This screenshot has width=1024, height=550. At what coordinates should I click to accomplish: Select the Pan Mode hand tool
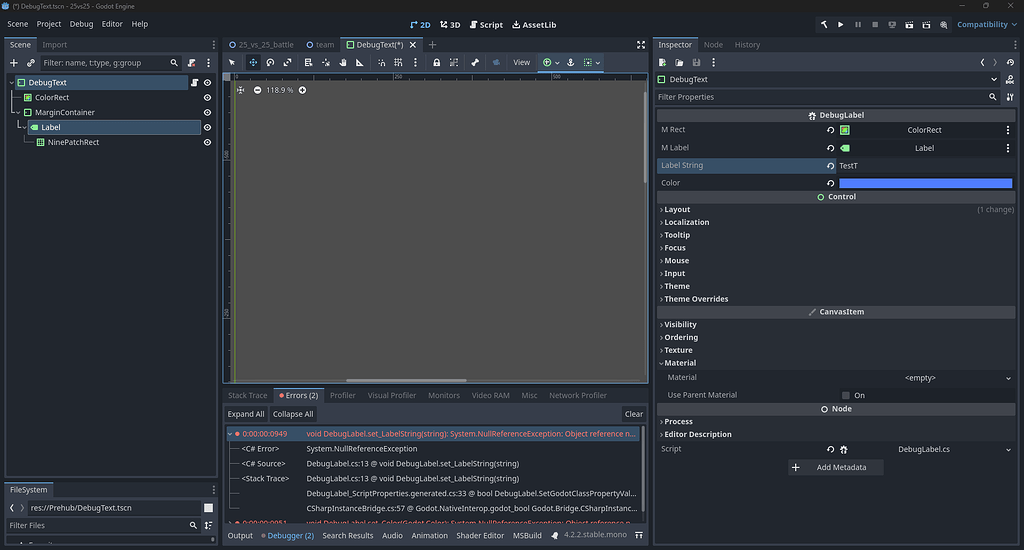tap(343, 63)
